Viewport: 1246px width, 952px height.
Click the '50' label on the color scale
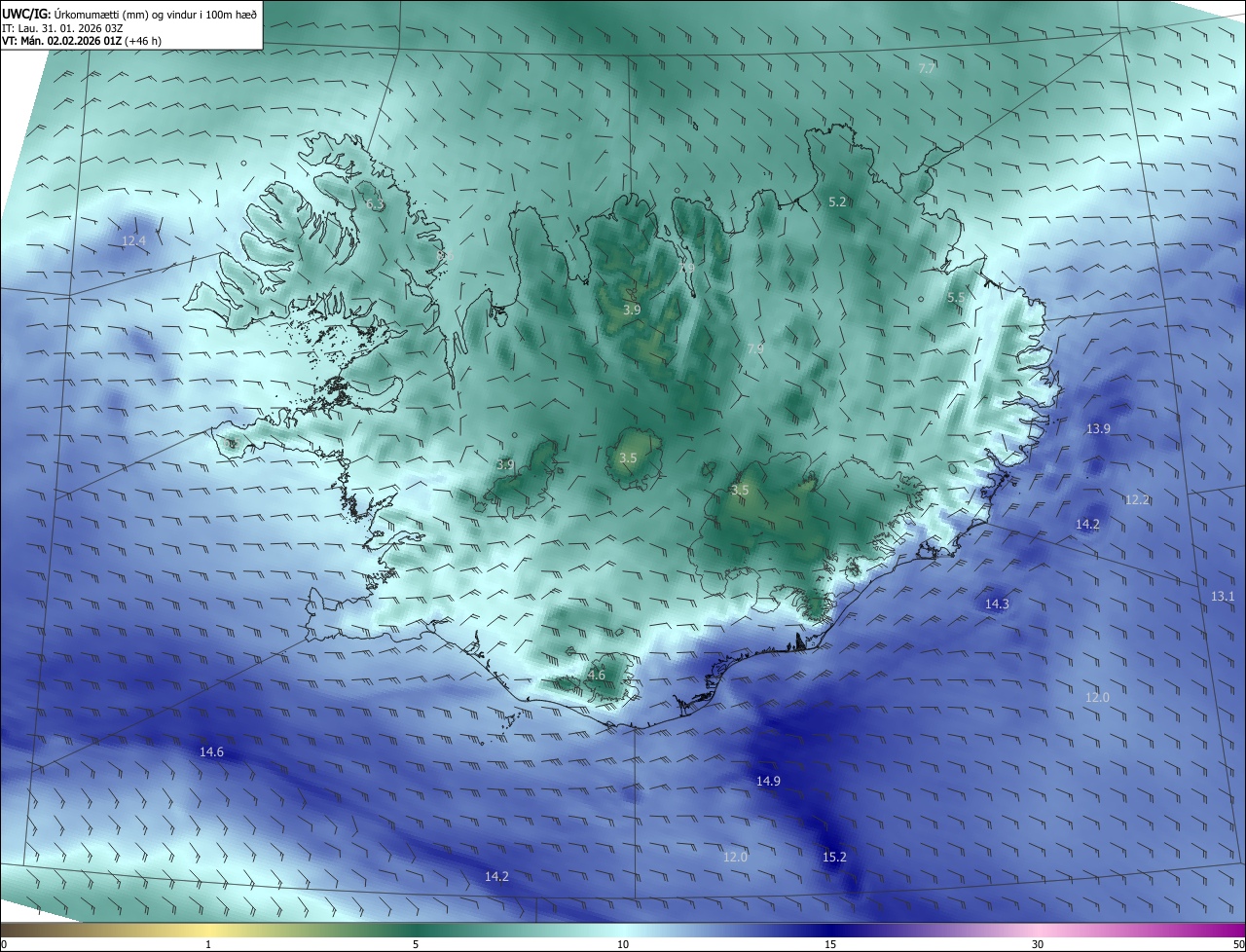[x=1237, y=944]
